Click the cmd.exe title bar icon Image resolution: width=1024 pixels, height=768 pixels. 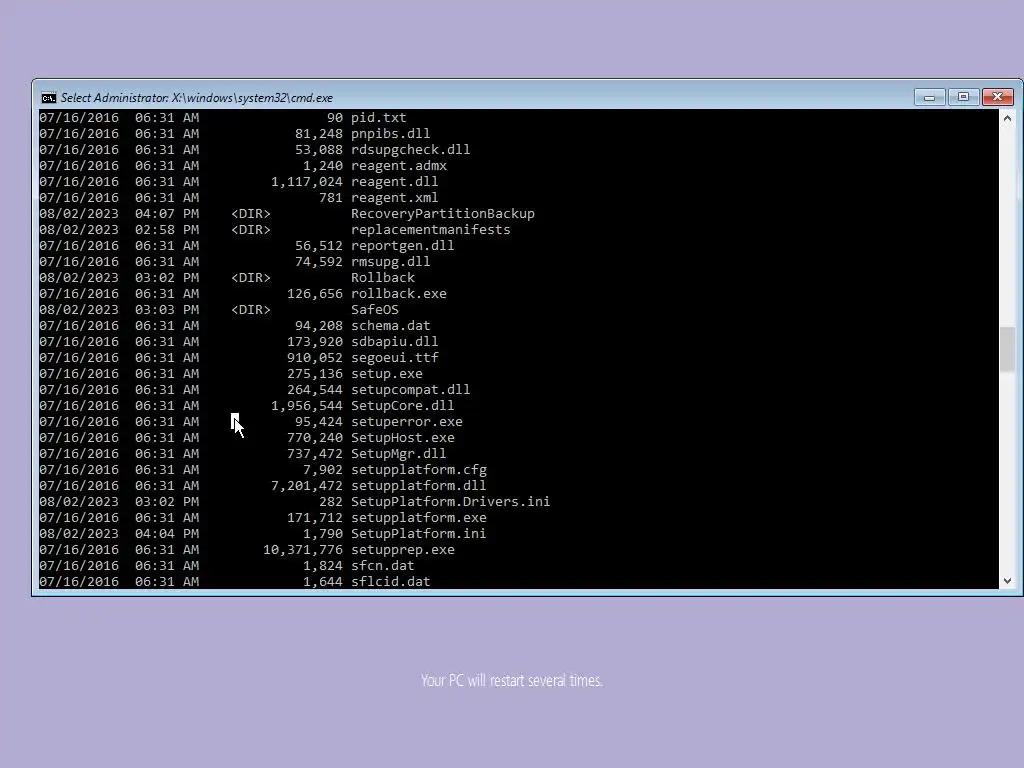(48, 98)
